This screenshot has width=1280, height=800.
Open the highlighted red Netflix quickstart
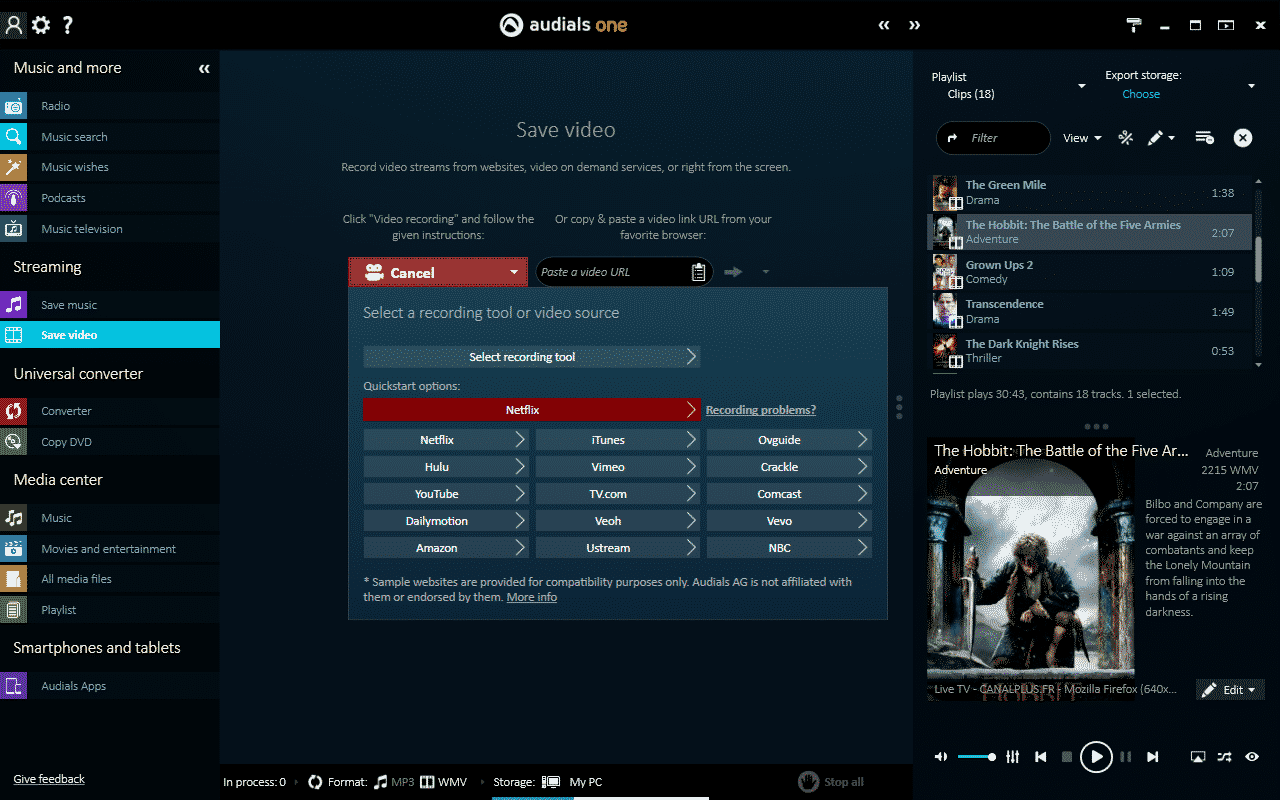531,410
